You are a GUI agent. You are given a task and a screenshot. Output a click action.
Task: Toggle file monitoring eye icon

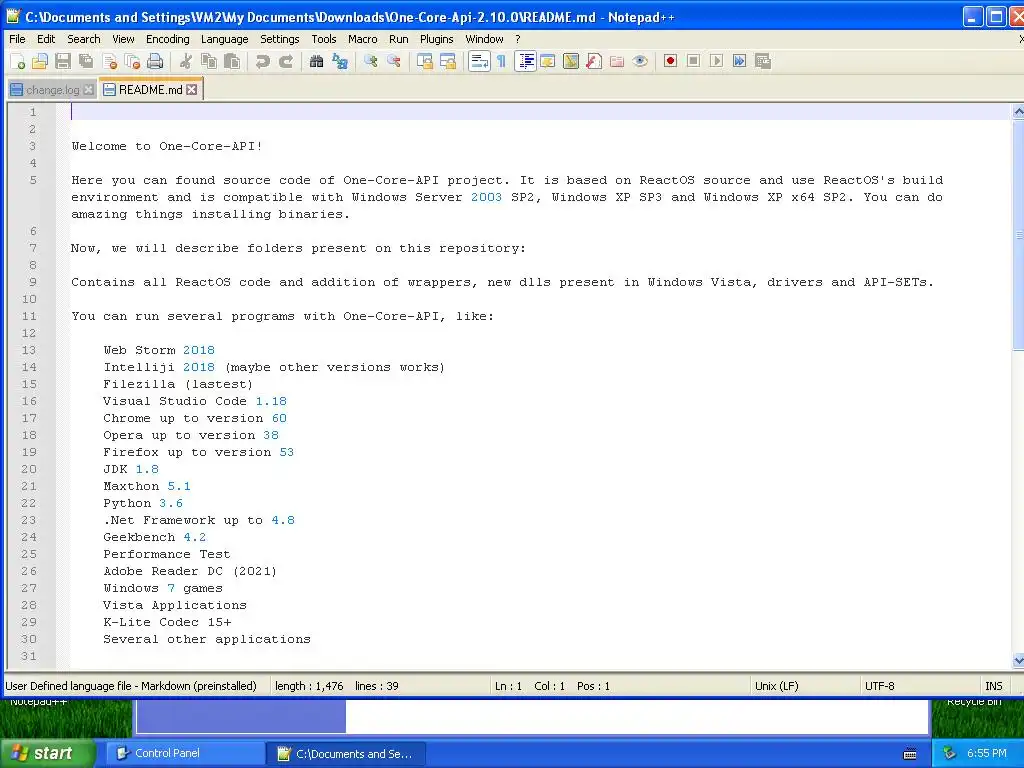click(640, 61)
